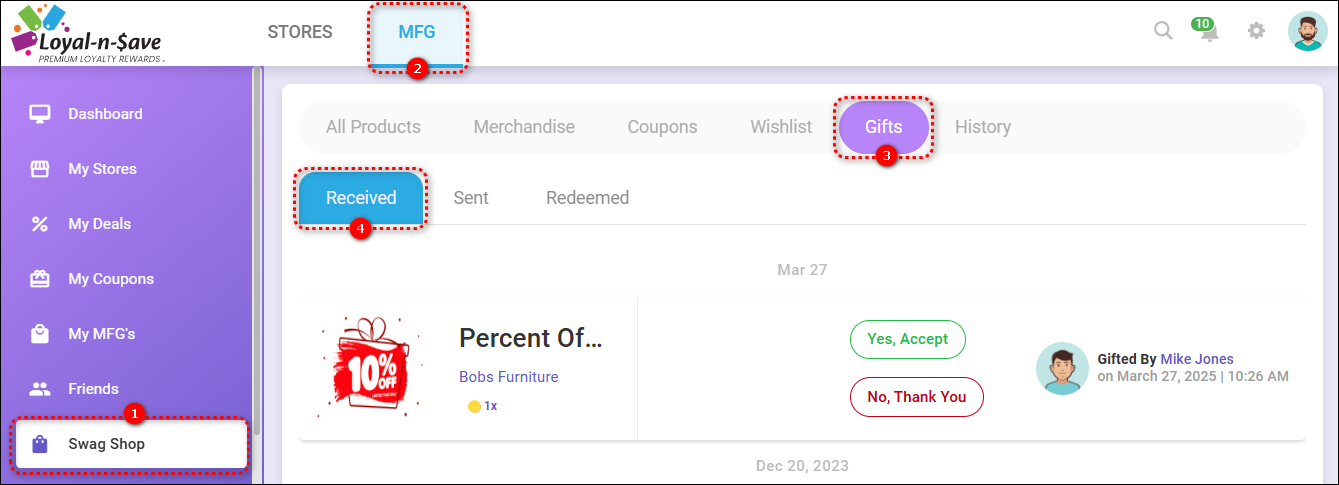Click the search magnifier icon
The width and height of the screenshot is (1339, 485).
pos(1163,31)
